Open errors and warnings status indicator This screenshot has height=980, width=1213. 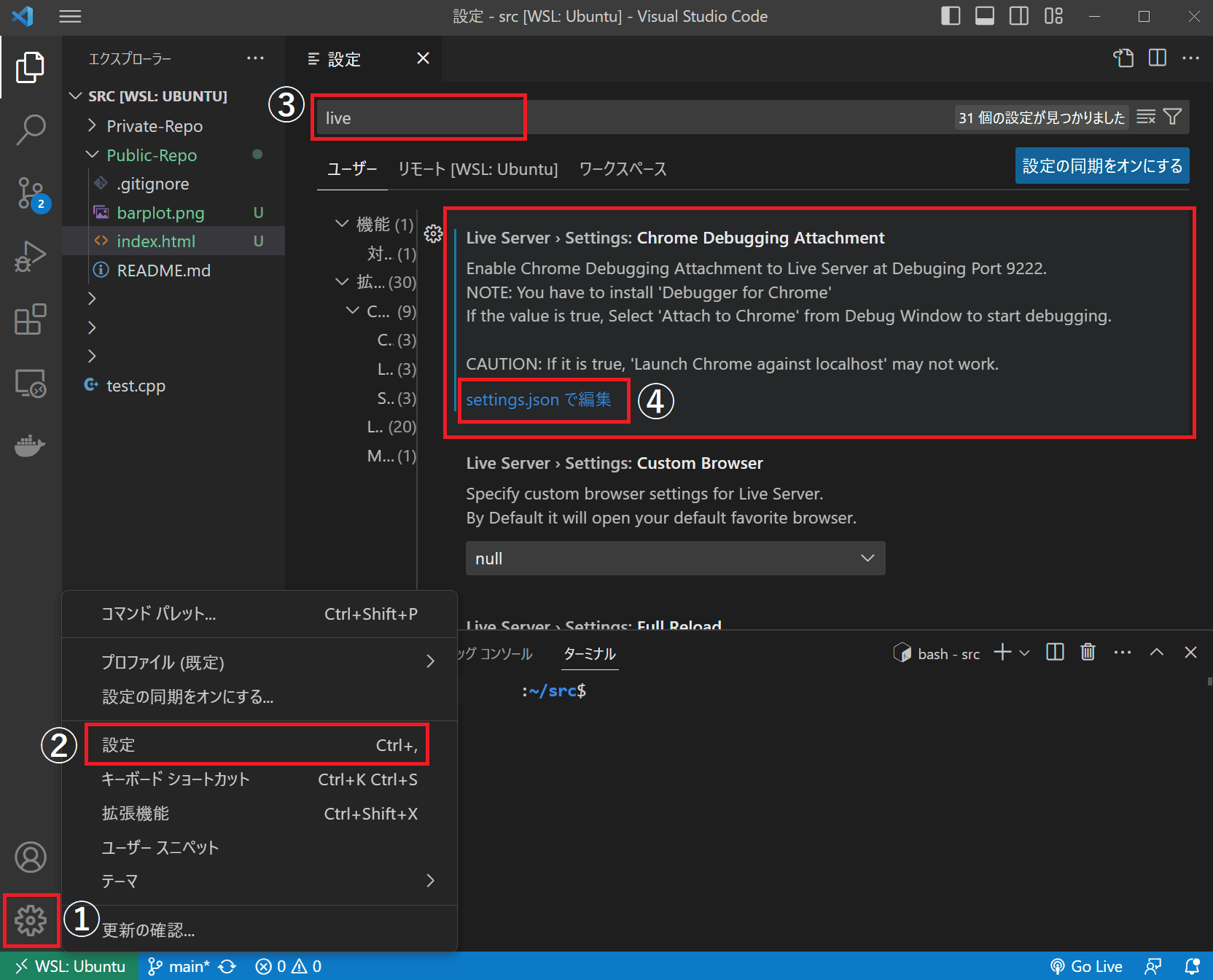(289, 966)
